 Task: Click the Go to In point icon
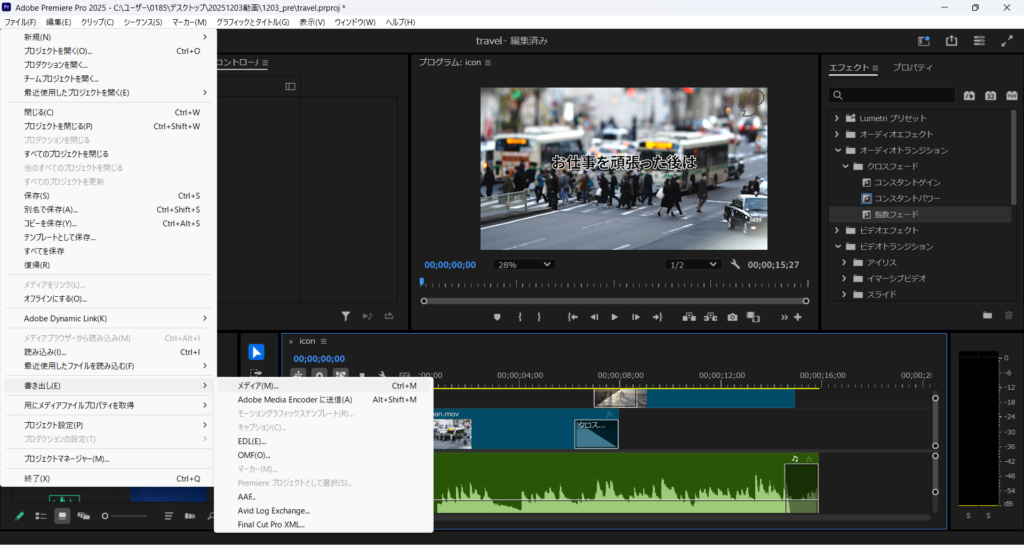click(x=572, y=317)
